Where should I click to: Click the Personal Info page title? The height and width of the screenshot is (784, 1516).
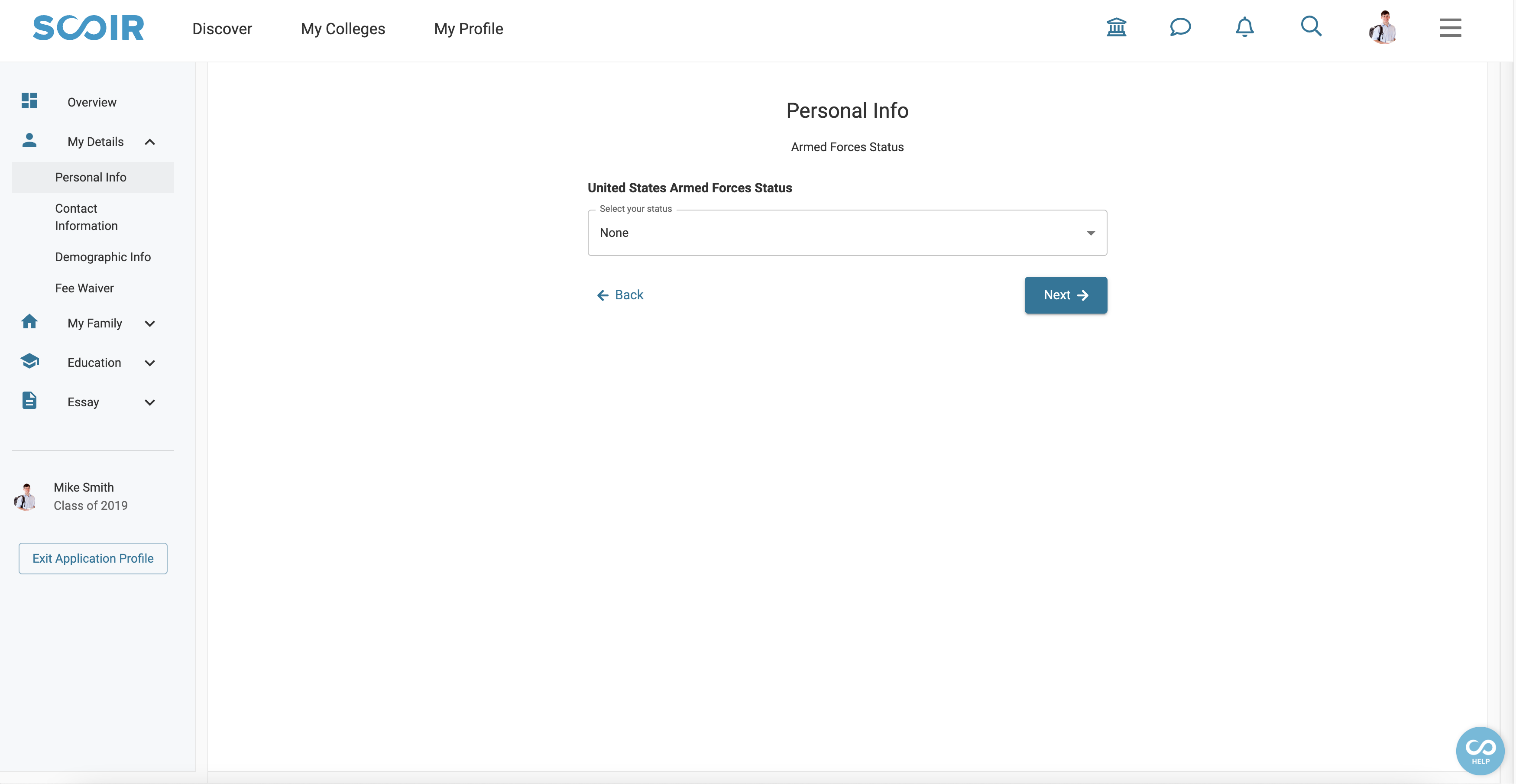click(x=847, y=110)
